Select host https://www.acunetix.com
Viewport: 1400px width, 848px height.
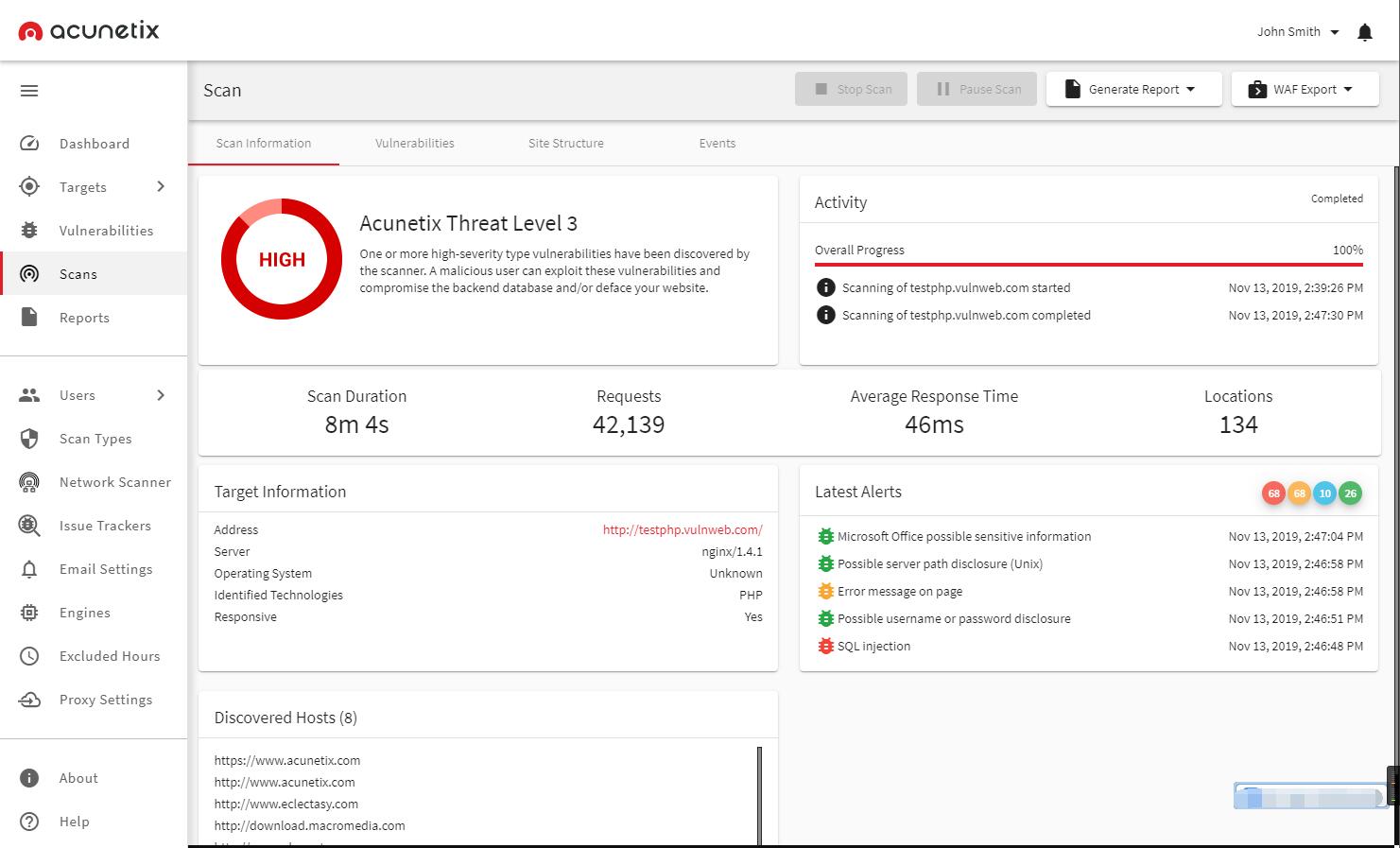coord(287,760)
